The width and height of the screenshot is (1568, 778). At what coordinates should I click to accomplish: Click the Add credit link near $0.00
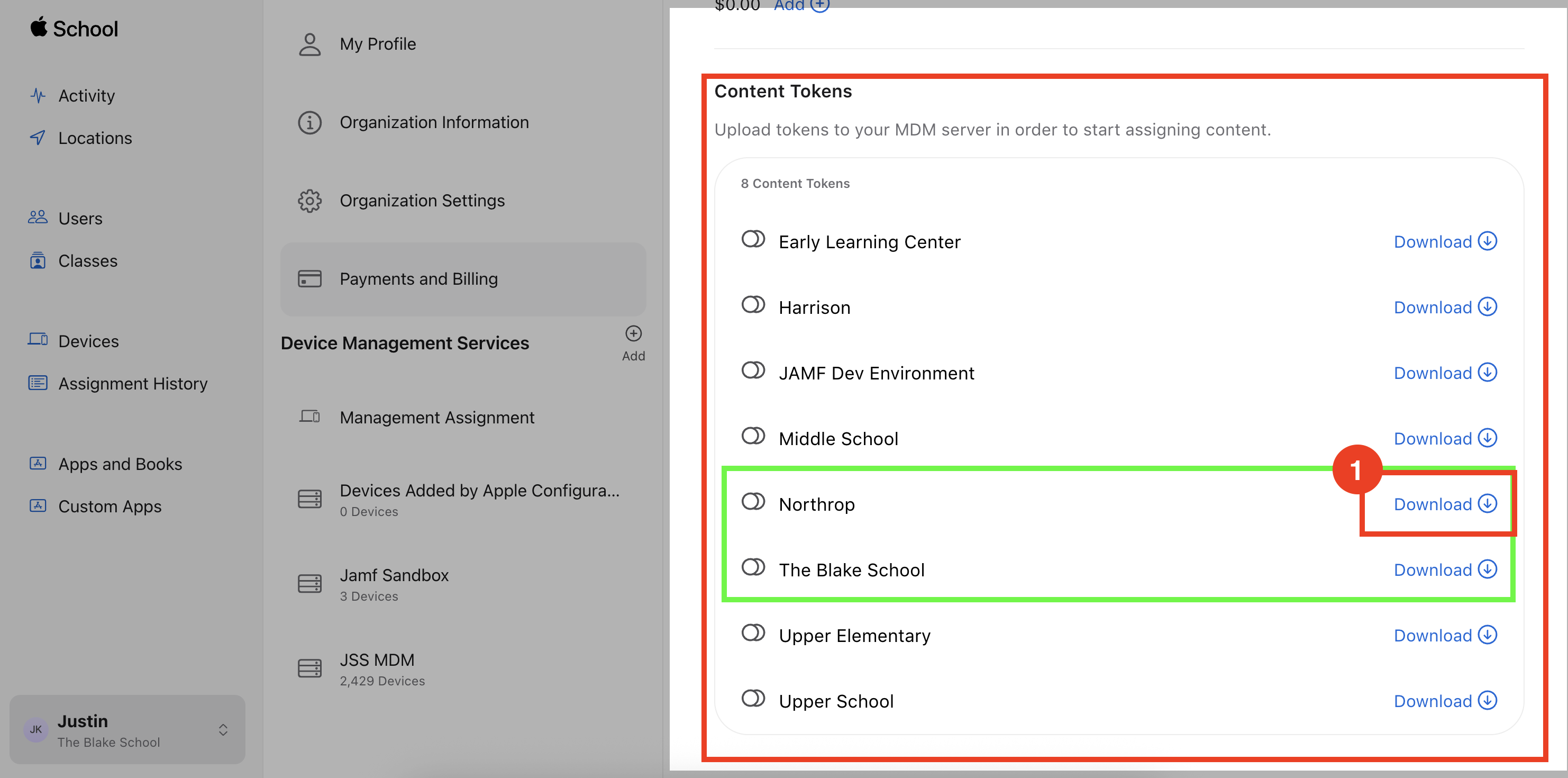point(801,5)
